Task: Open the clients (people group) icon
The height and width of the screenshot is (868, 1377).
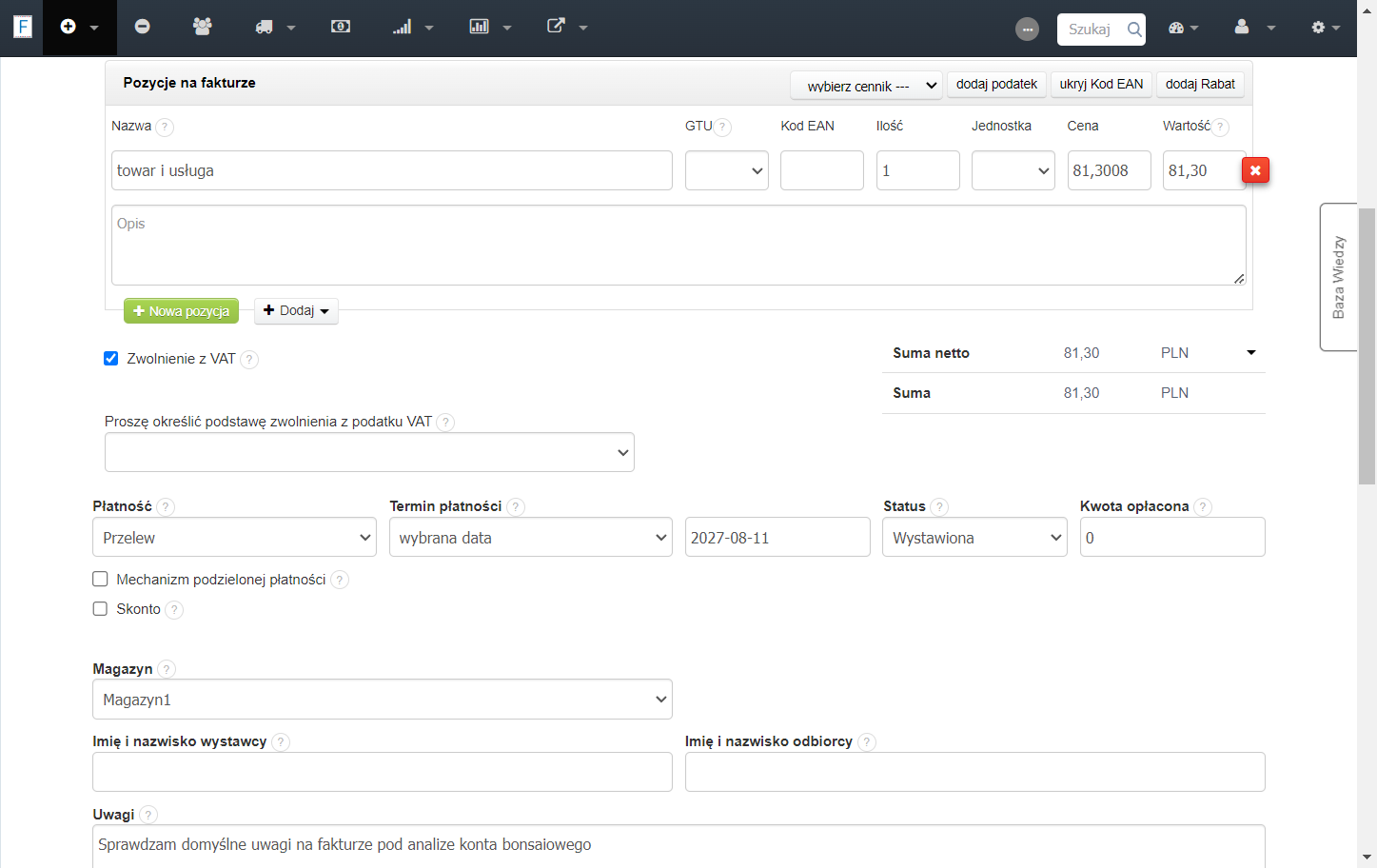Action: (x=202, y=27)
